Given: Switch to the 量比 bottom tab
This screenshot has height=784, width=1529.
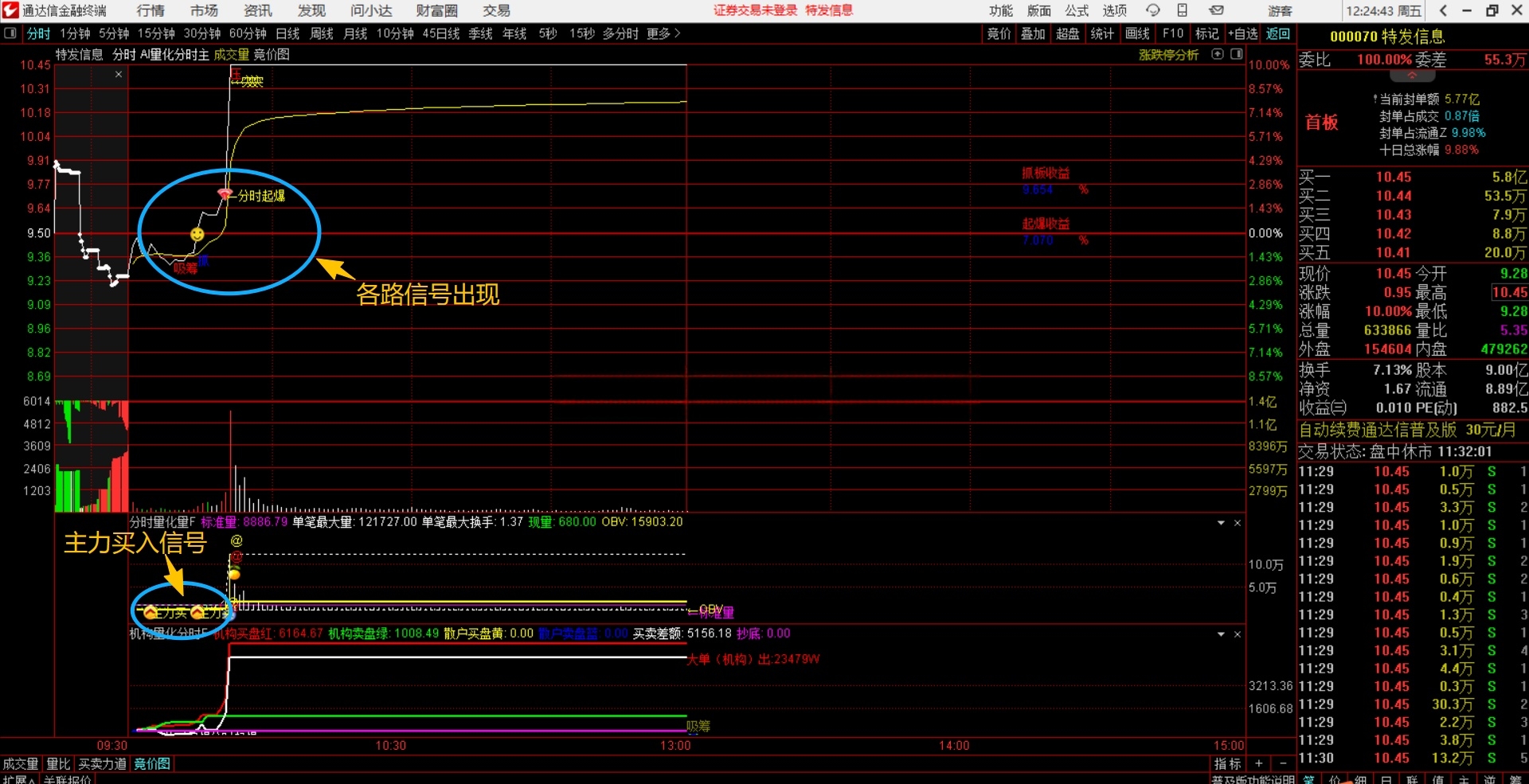Looking at the screenshot, I should [x=58, y=764].
